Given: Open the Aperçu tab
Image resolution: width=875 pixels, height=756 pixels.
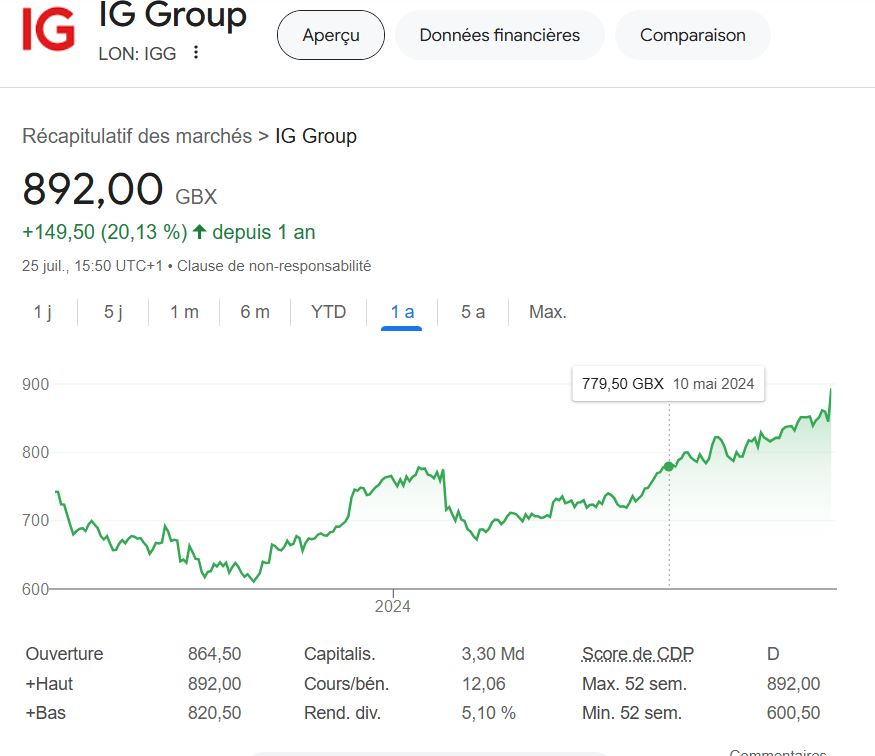Looking at the screenshot, I should [331, 36].
